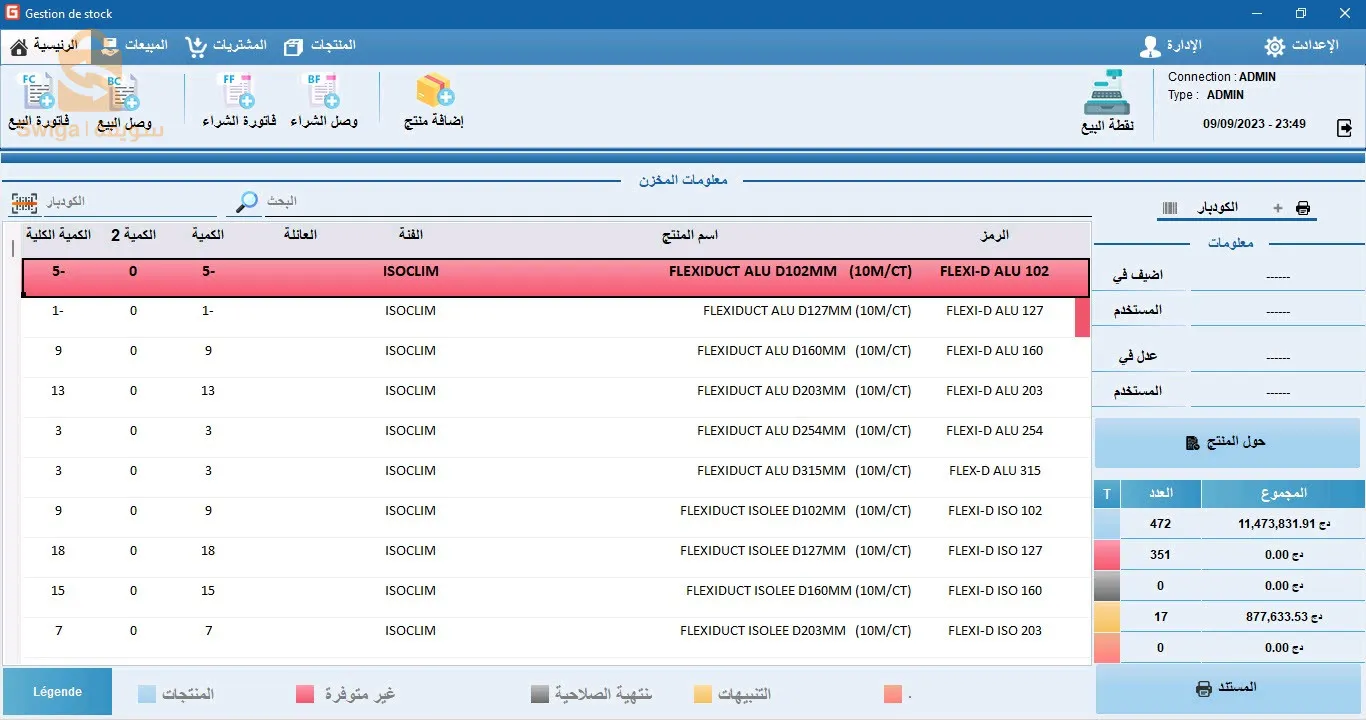
Task: Open the الإعدادت settings menu
Action: click(1301, 46)
